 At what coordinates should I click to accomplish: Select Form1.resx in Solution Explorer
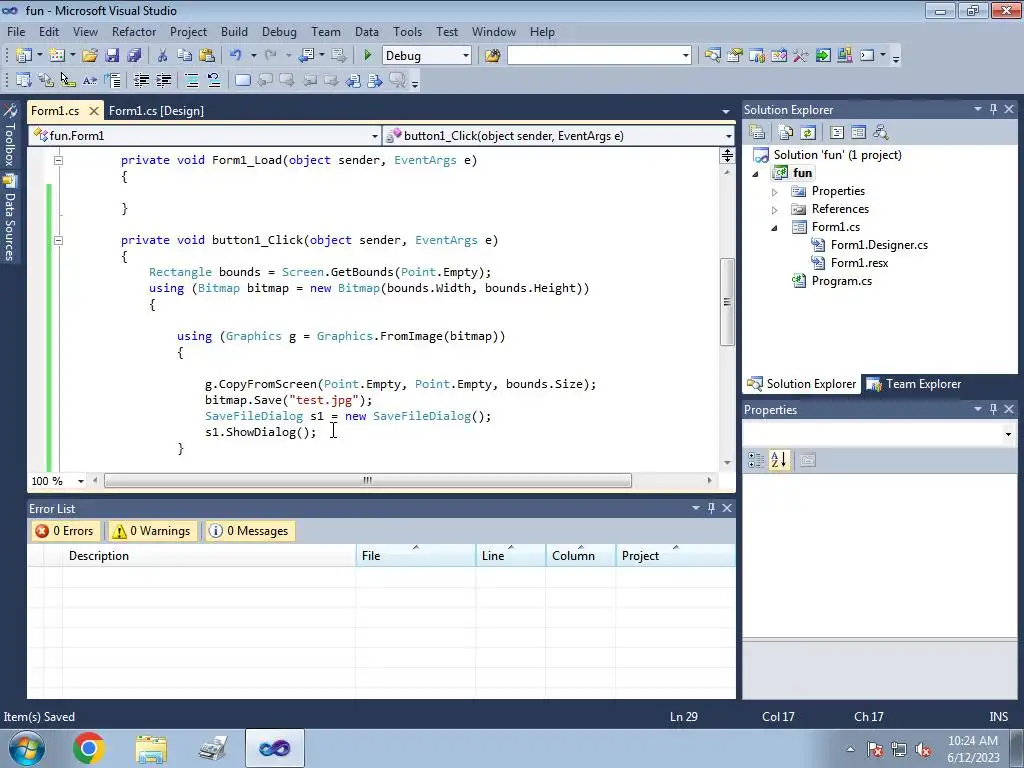click(x=859, y=263)
